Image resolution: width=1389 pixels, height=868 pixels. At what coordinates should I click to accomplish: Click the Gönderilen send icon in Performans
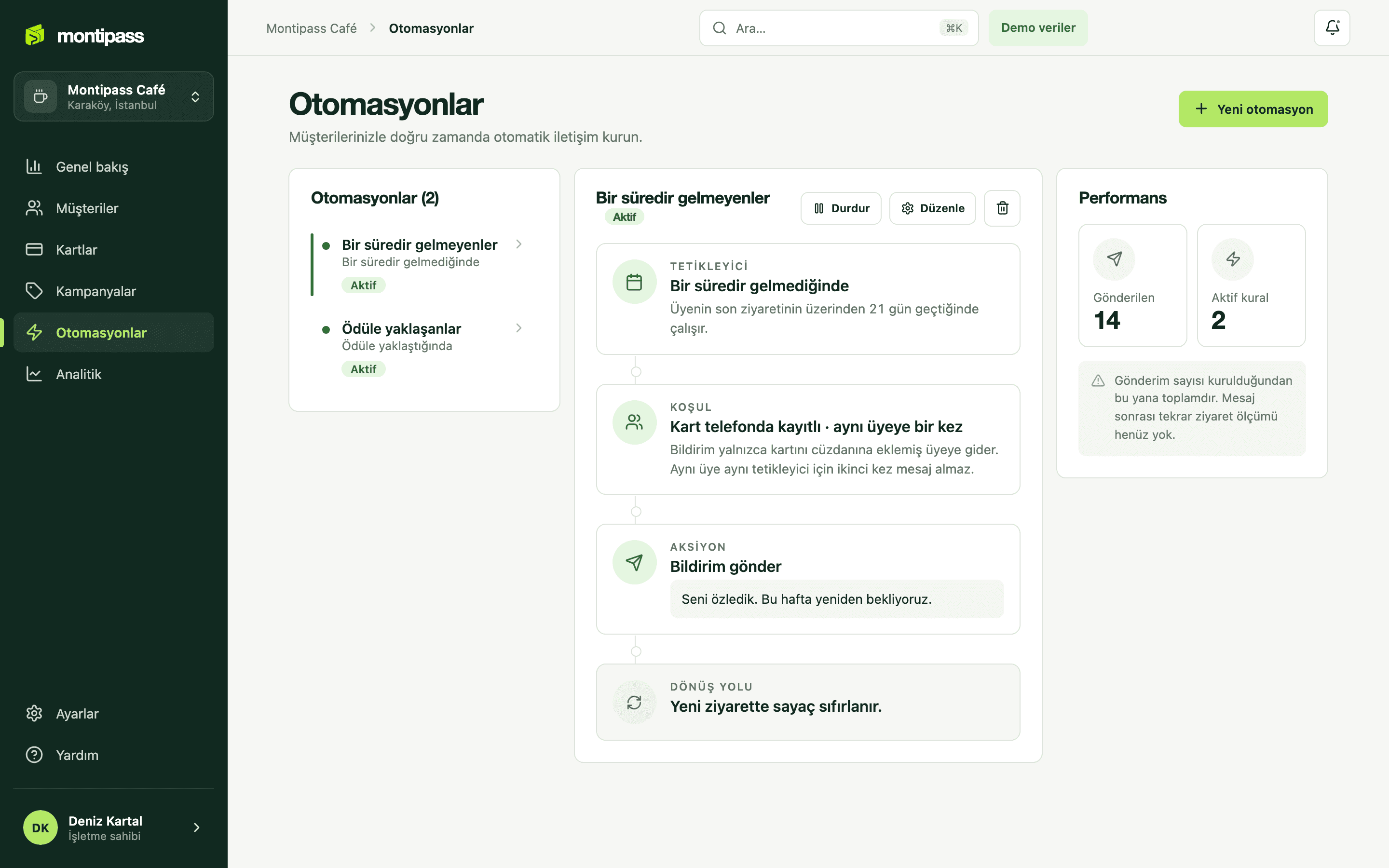click(x=1114, y=259)
